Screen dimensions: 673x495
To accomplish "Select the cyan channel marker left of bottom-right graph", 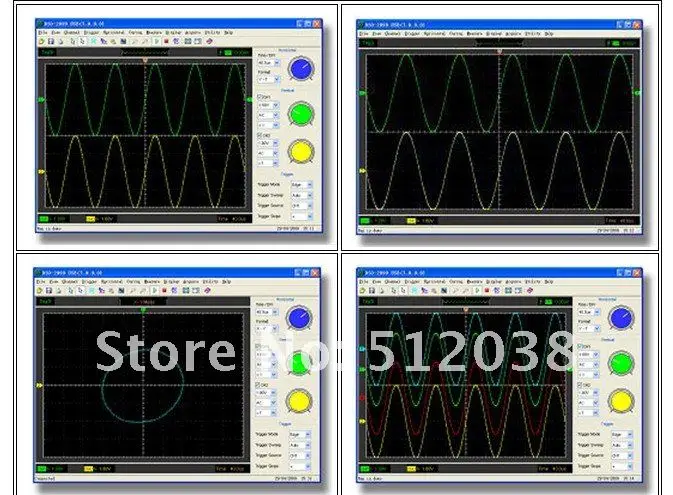I will 362,349.
